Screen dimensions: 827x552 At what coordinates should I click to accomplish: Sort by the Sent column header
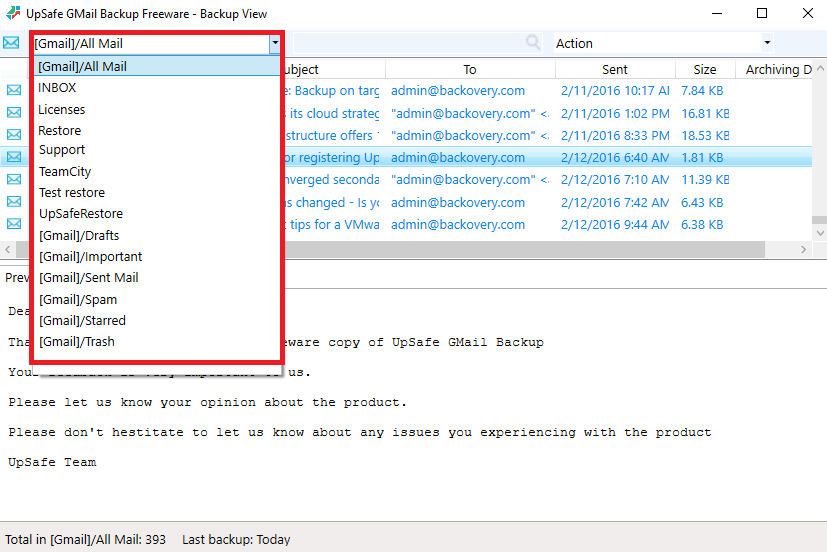(x=615, y=70)
